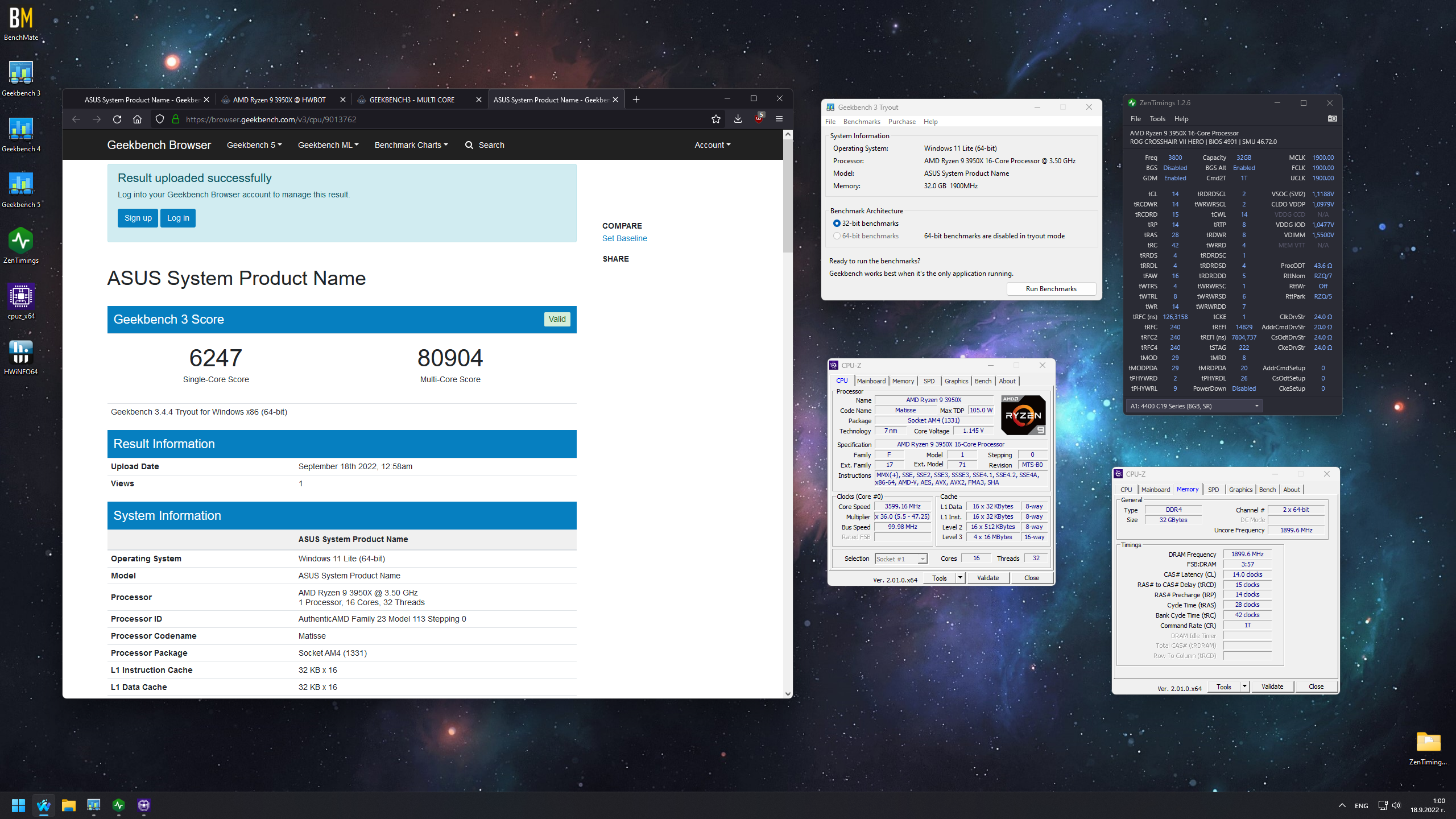
Task: Expand the Benchmark Charts dropdown
Action: [411, 145]
